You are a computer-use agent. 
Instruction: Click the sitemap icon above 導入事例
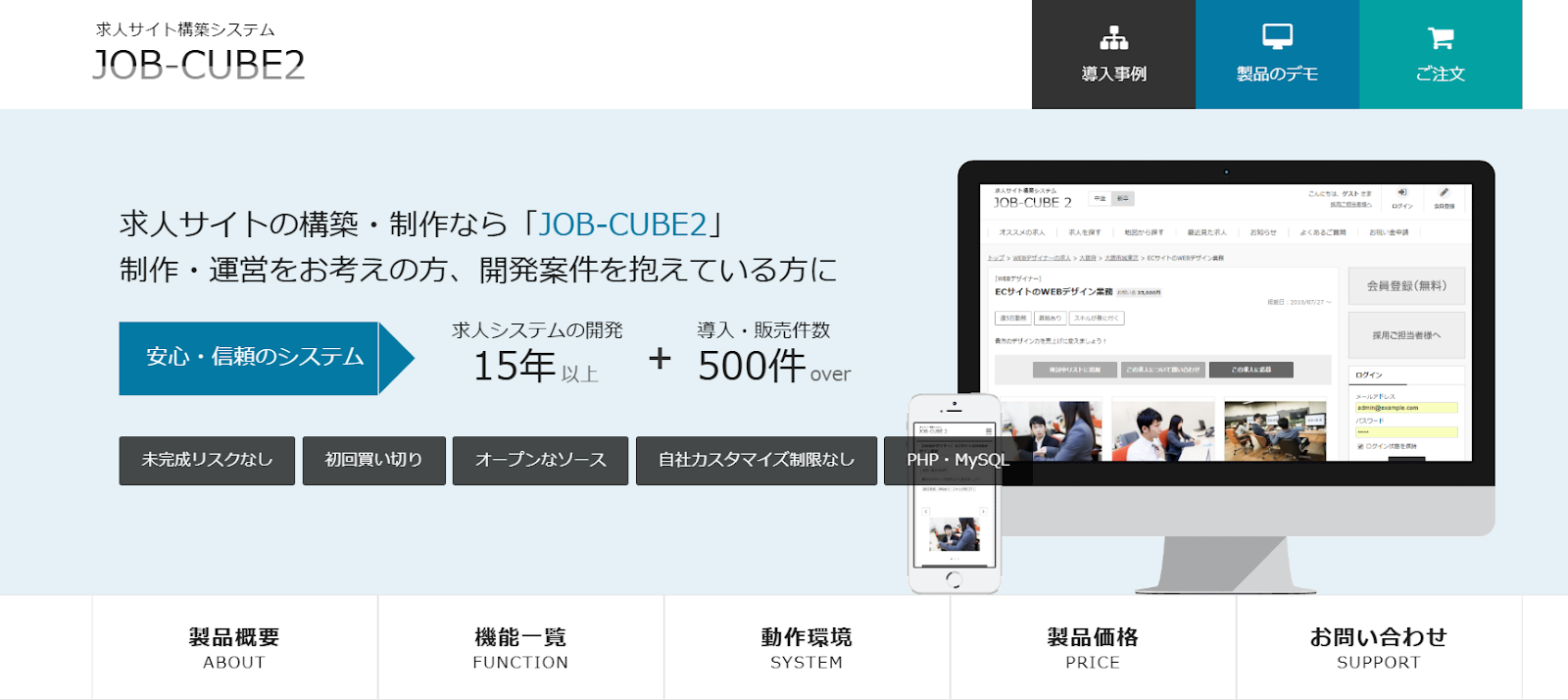(x=1113, y=38)
